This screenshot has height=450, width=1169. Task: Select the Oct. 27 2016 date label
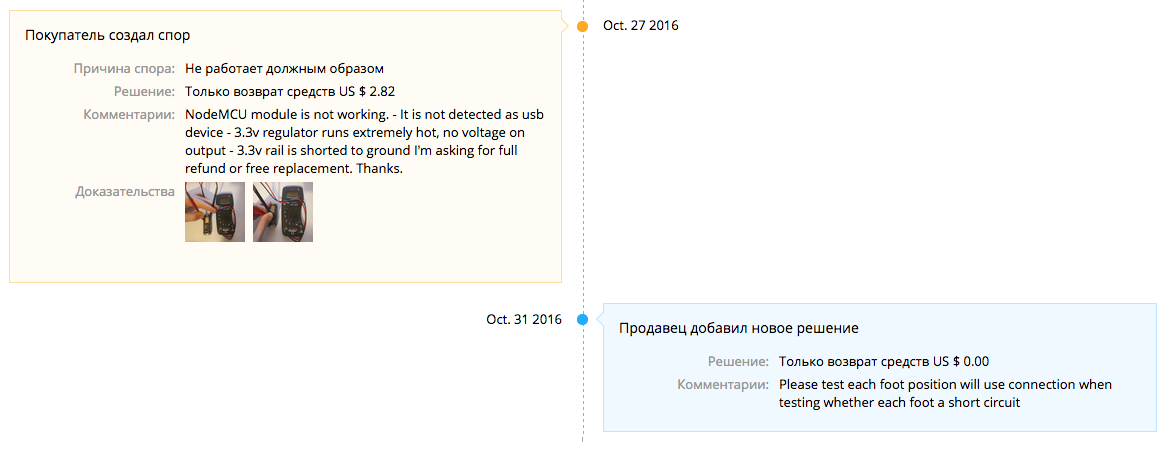tap(640, 26)
